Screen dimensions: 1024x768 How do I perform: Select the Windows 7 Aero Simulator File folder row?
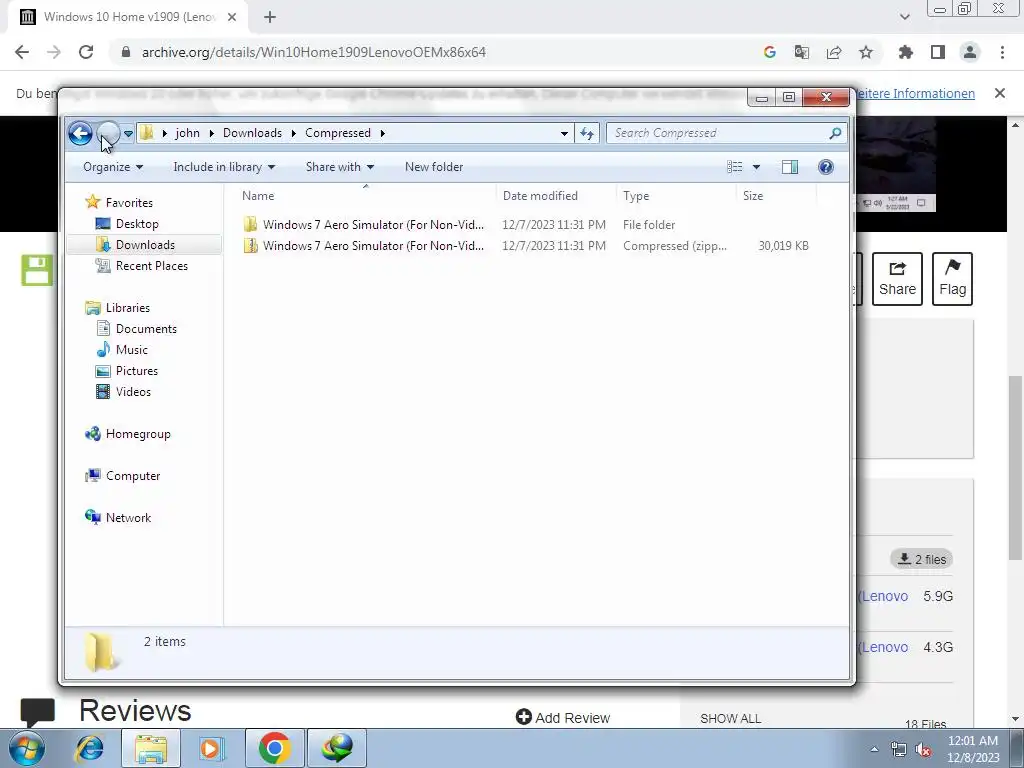point(526,225)
